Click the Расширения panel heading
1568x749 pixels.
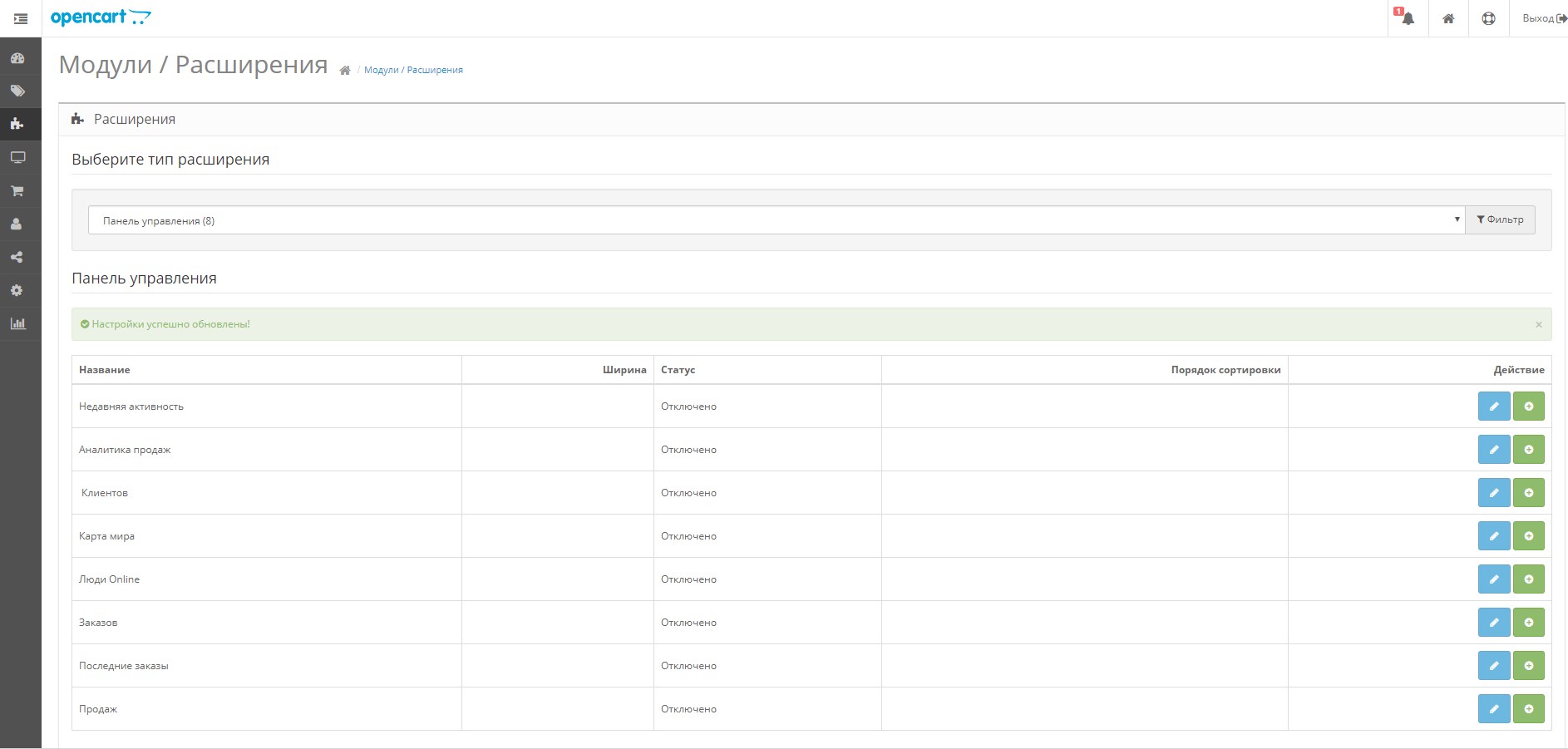click(135, 120)
